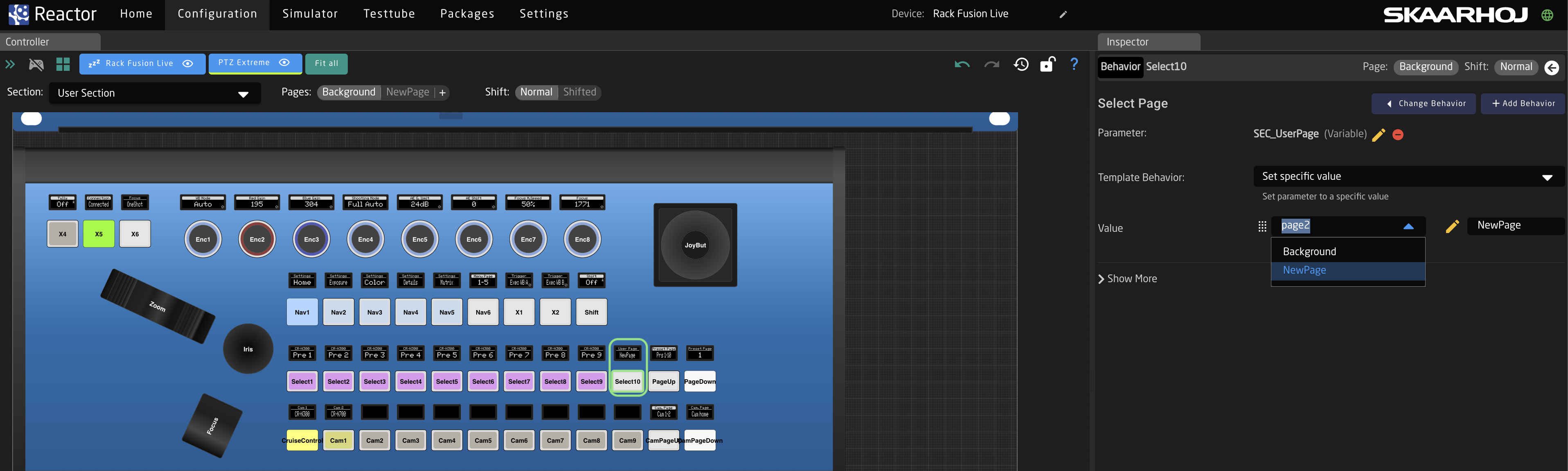This screenshot has width=1568, height=471.
Task: Click the Inspector back arrow circle
Action: [x=1551, y=68]
